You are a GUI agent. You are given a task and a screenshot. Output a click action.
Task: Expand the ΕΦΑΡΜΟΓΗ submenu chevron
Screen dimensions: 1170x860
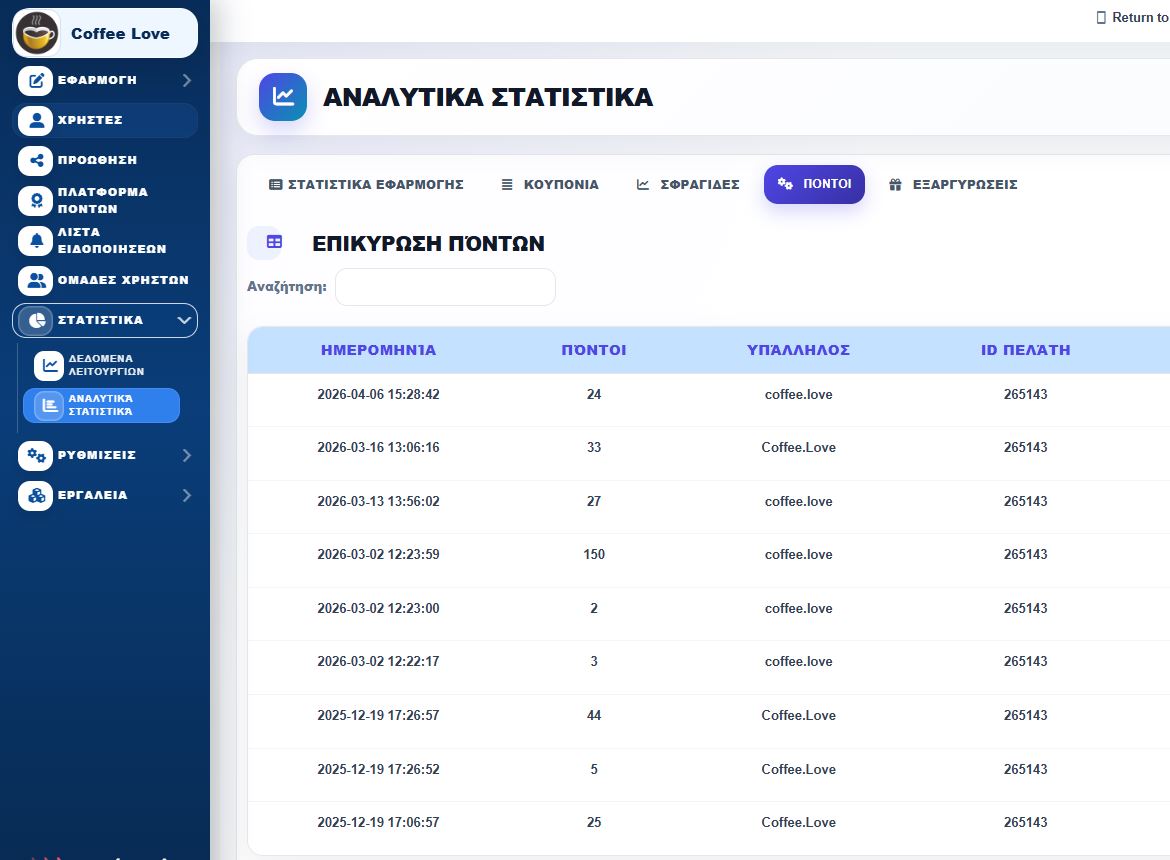click(187, 80)
